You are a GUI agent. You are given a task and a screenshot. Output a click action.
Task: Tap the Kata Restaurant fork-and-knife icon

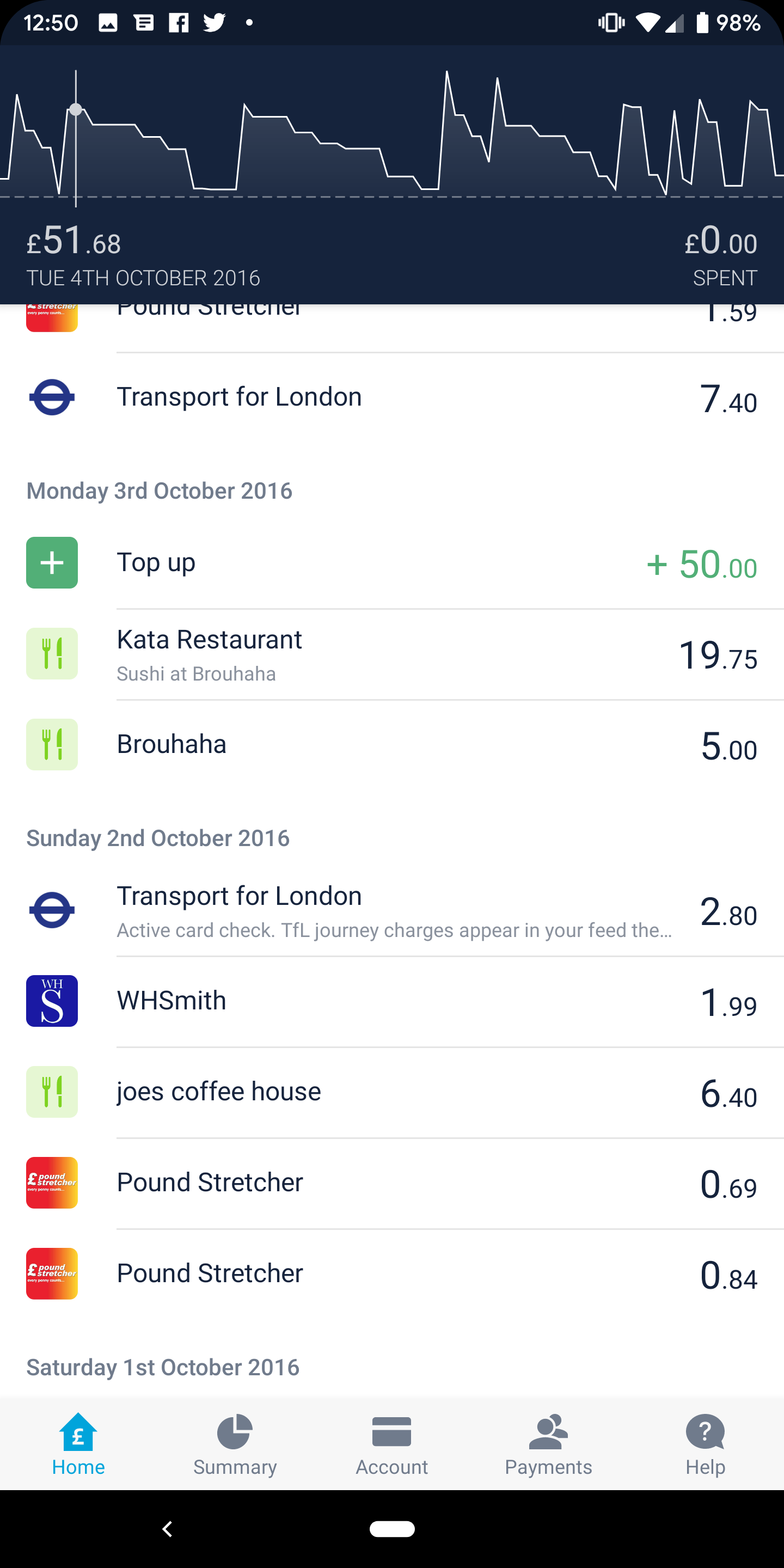[x=52, y=653]
